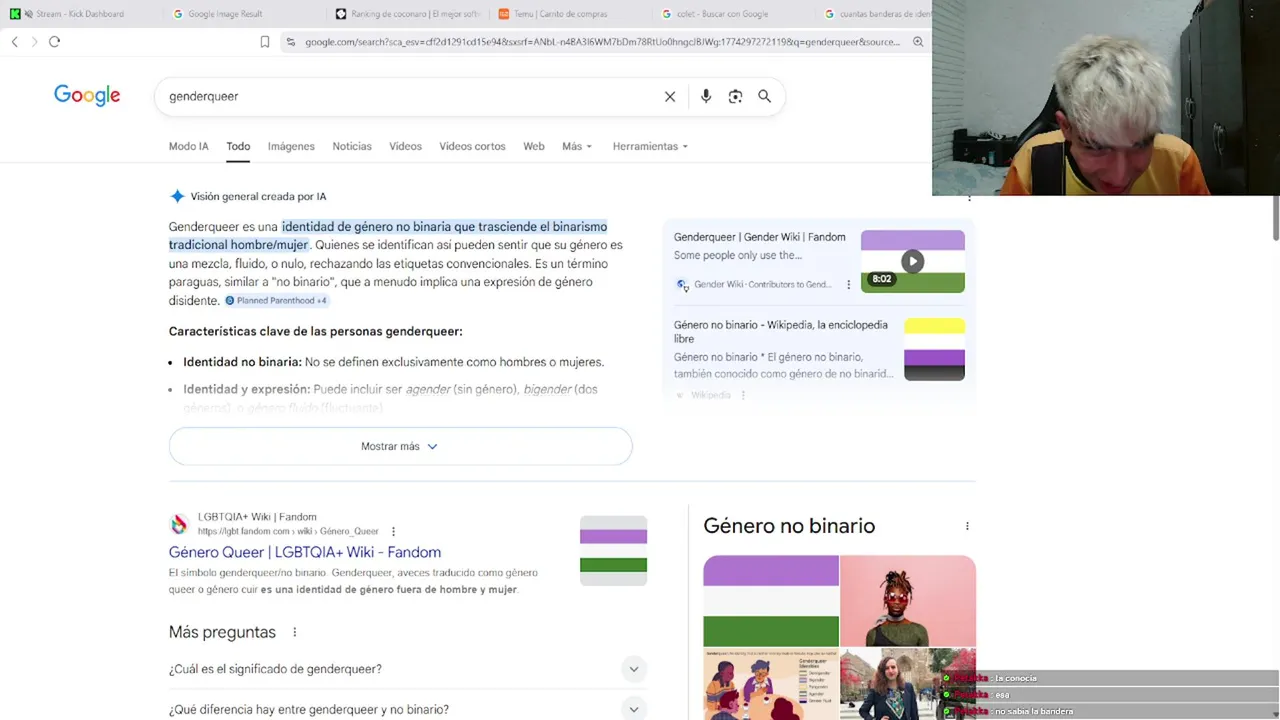Viewport: 1280px width, 720px height.
Task: Select the Videos cortos results tab
Action: [x=472, y=147]
